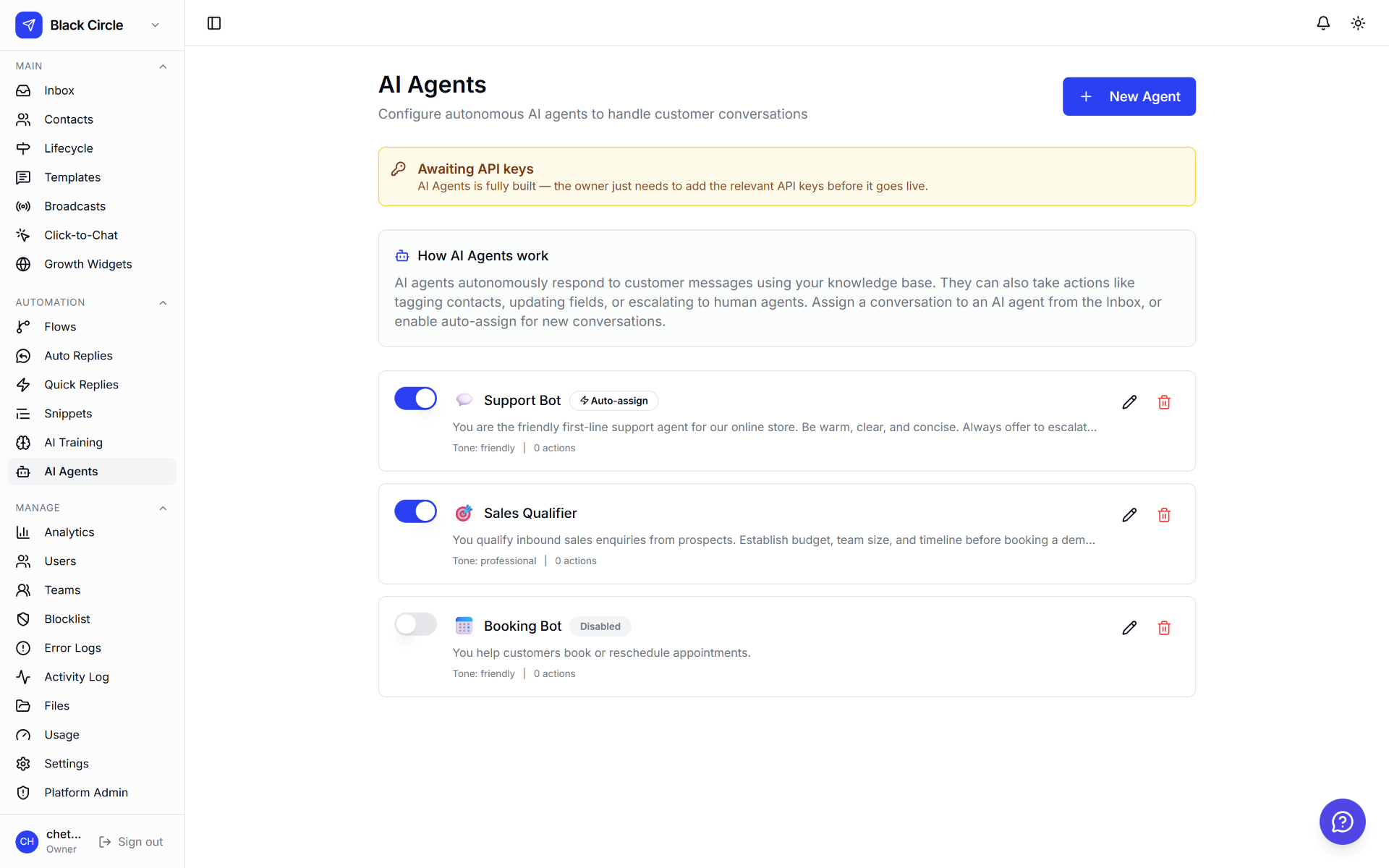Delete the Support Bot agent
The height and width of the screenshot is (868, 1389).
[x=1164, y=402]
